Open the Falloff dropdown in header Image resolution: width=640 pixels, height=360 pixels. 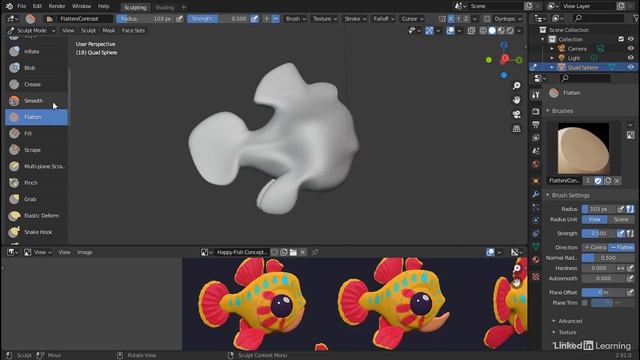[384, 19]
